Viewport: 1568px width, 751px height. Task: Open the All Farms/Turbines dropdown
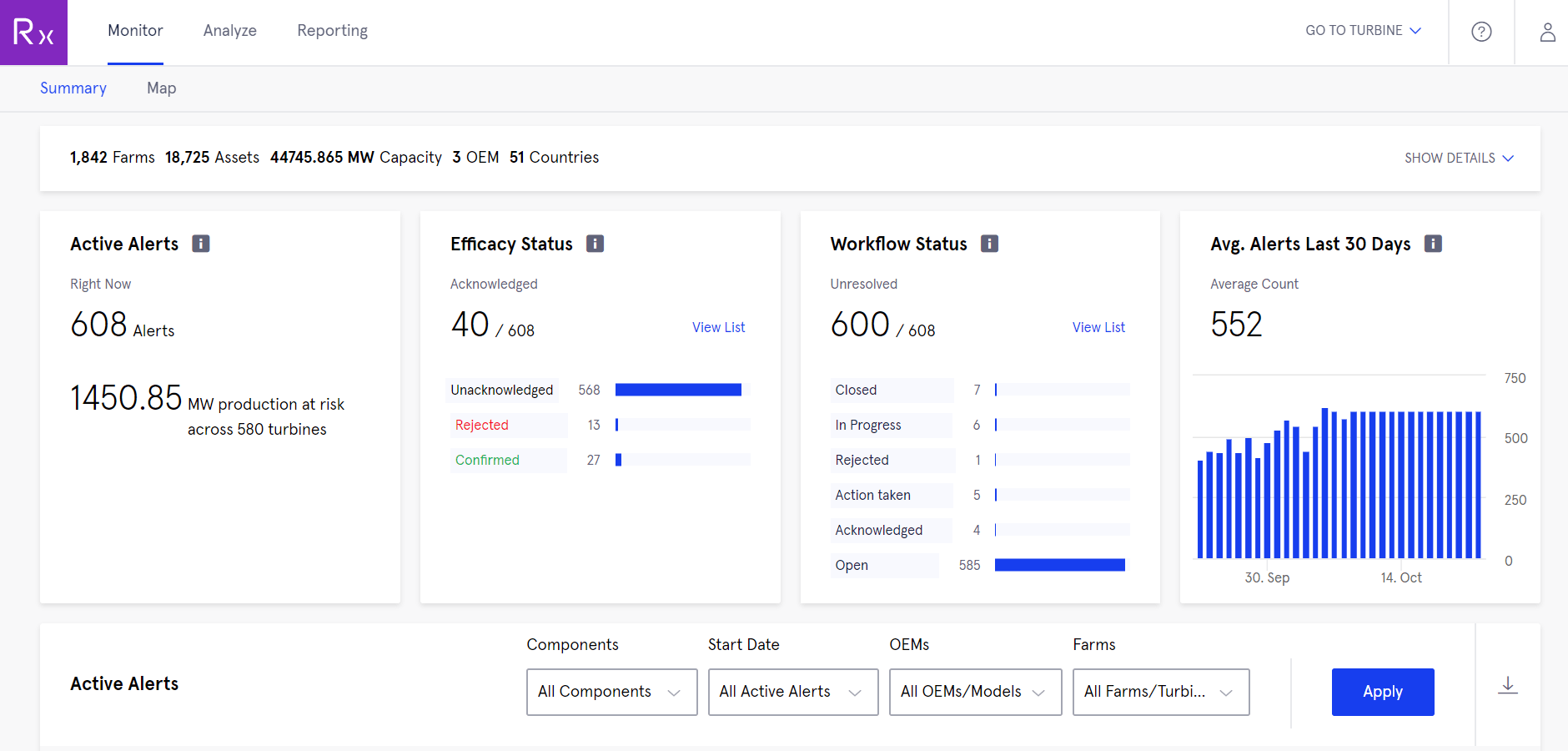tap(1161, 692)
